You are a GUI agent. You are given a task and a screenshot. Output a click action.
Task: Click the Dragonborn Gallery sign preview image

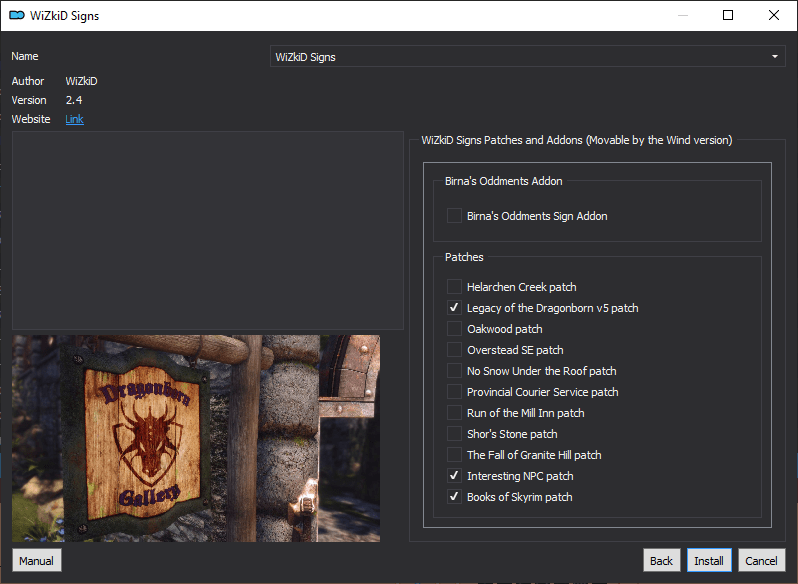coord(196,438)
